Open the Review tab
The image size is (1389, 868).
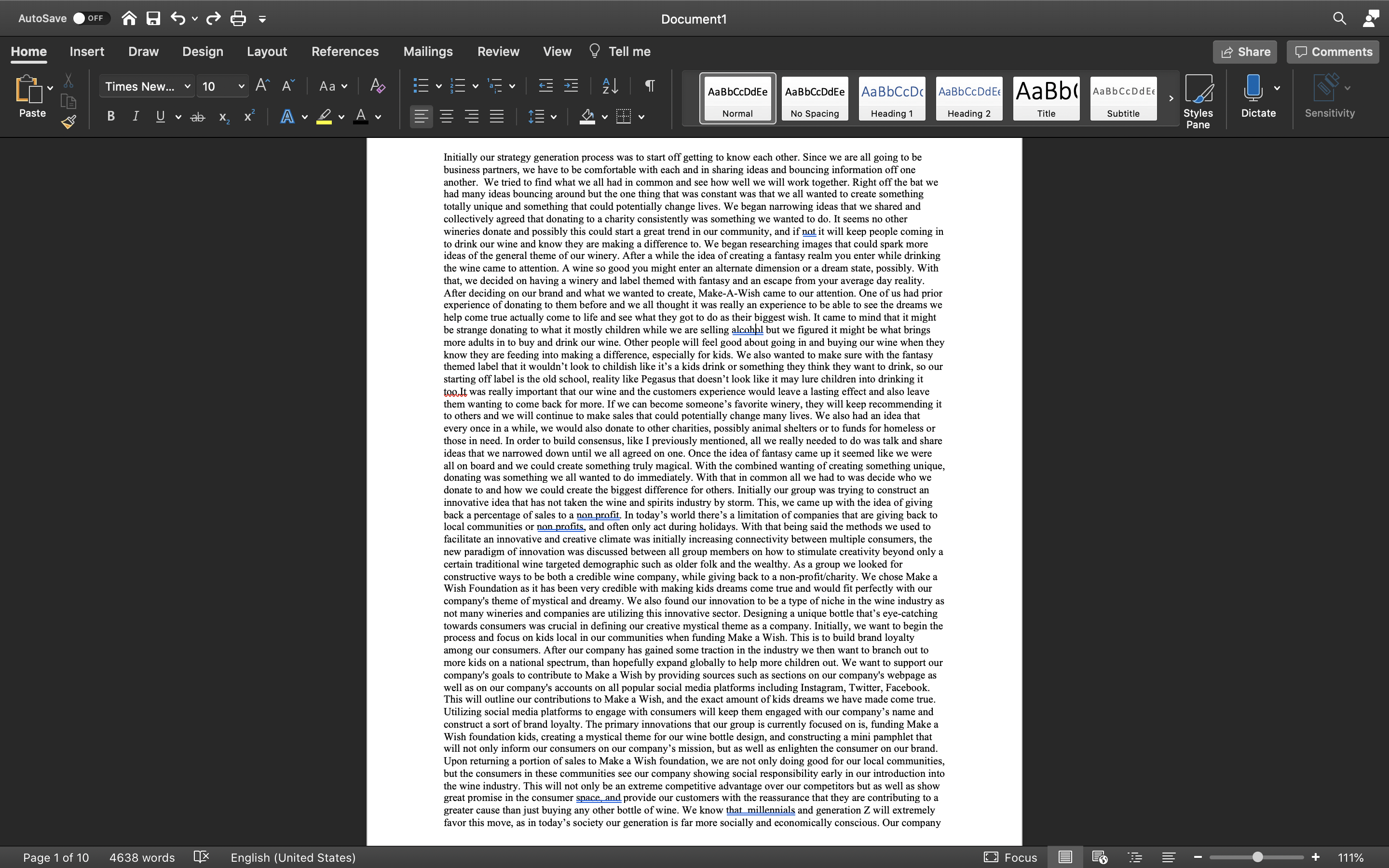point(498,52)
